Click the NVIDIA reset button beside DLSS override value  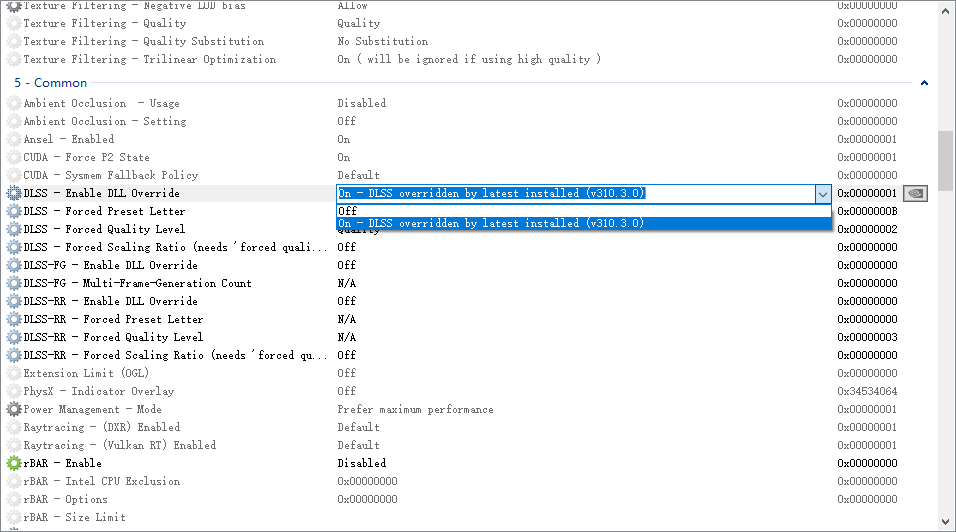tap(914, 193)
